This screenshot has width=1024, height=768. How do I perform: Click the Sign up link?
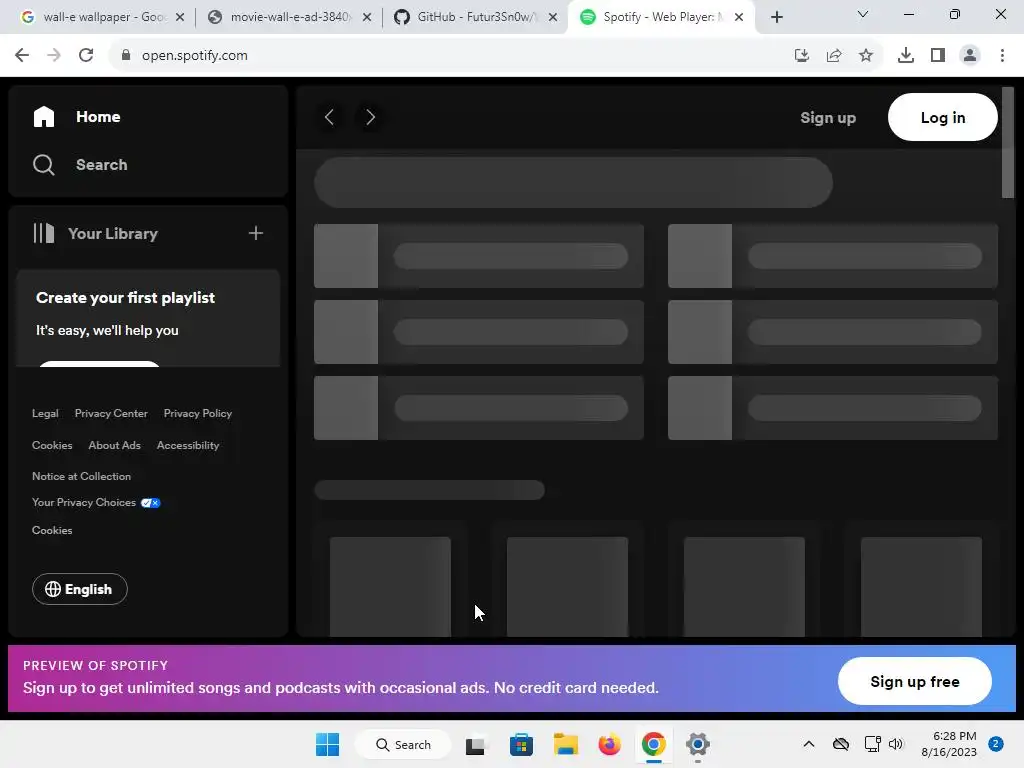828,118
